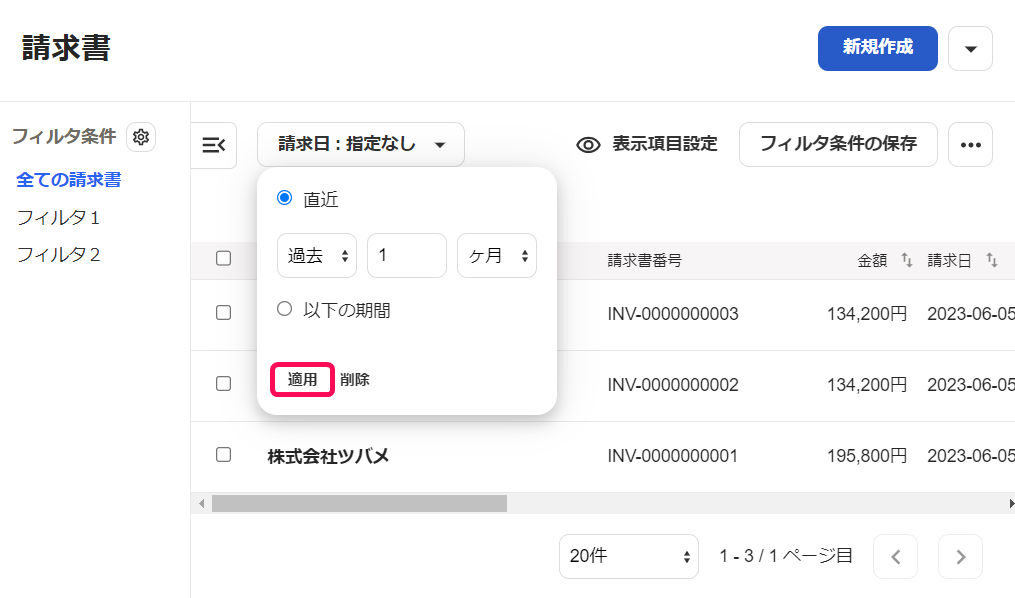Check the INV-0000000003 row checkbox
This screenshot has width=1015, height=598.
pos(223,313)
